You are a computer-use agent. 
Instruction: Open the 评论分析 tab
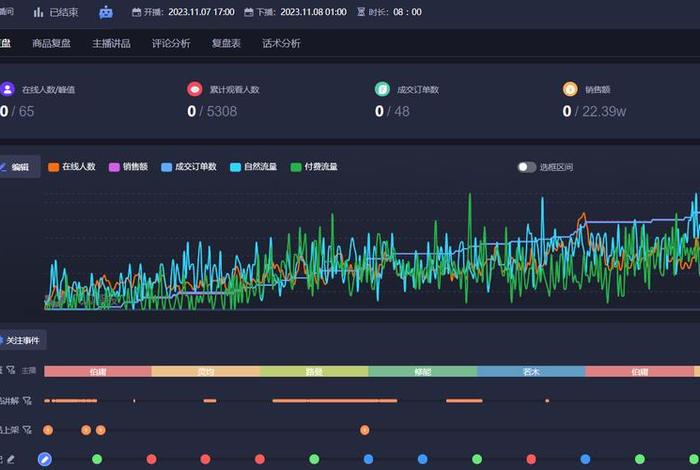pos(171,43)
